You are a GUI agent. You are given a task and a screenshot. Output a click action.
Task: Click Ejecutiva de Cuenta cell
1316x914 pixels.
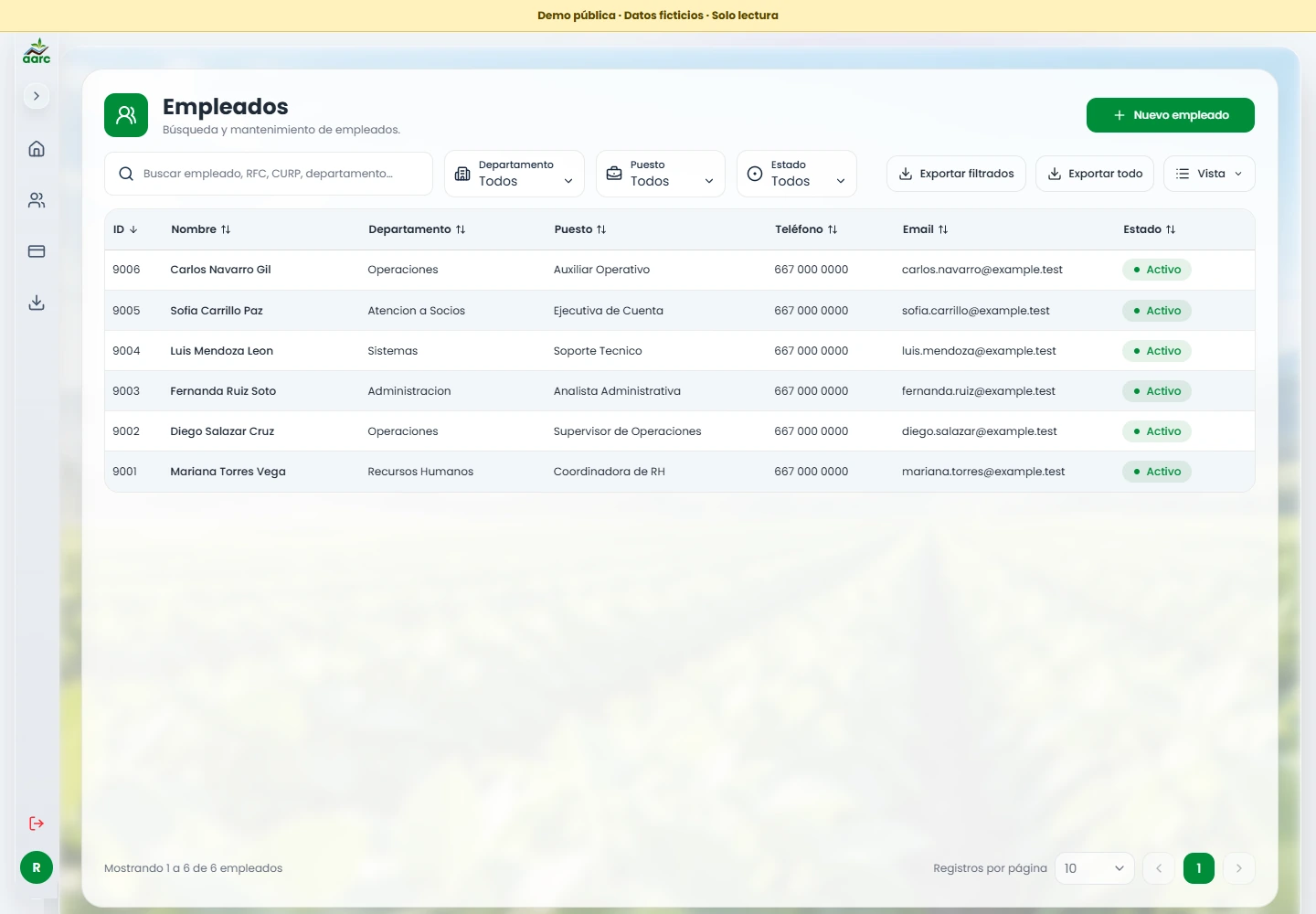(x=609, y=311)
